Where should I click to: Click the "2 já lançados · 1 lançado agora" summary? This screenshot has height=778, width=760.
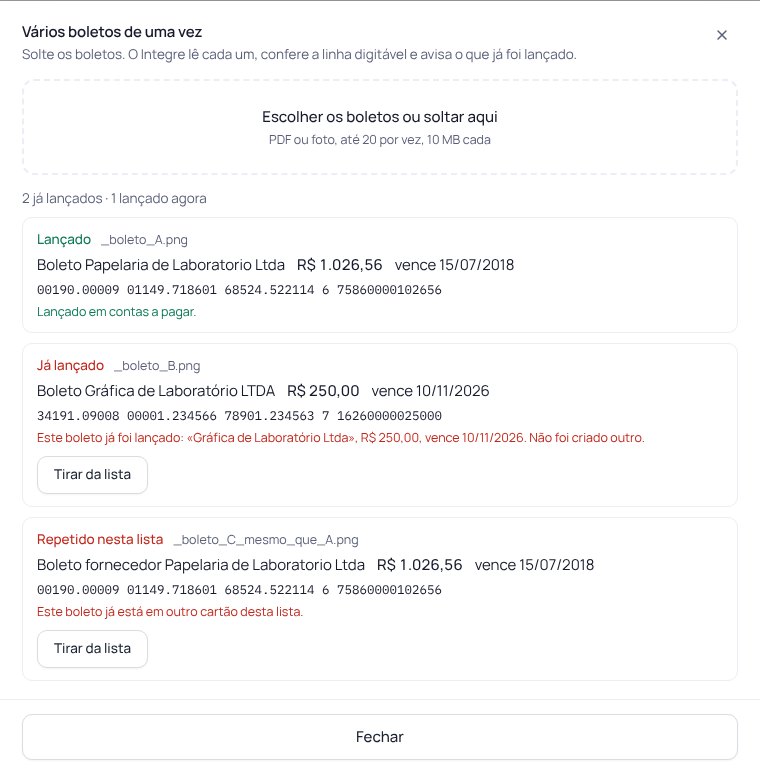114,198
